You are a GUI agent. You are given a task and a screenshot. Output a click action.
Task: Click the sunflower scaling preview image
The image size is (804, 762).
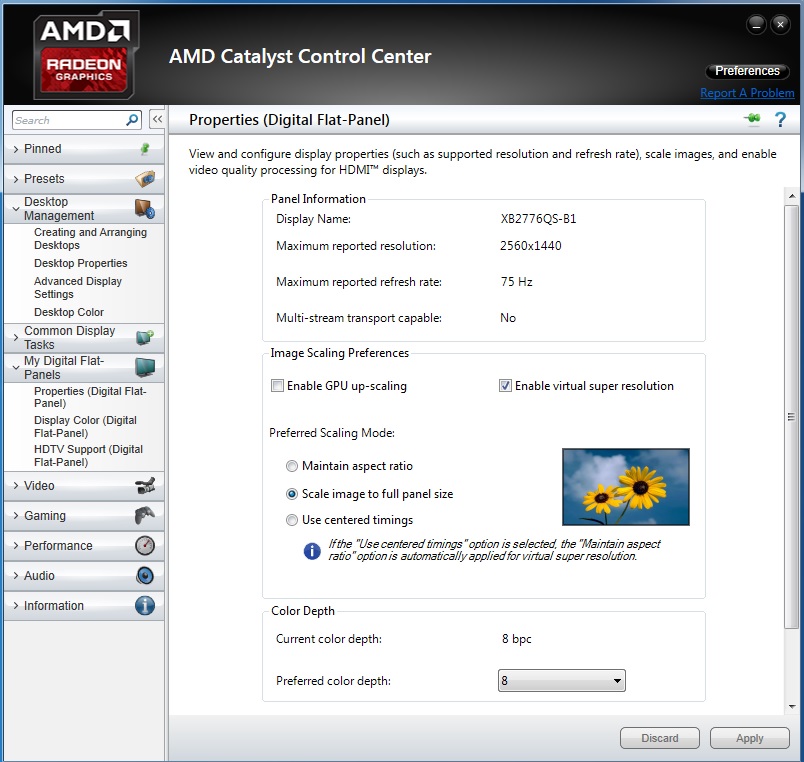(626, 487)
